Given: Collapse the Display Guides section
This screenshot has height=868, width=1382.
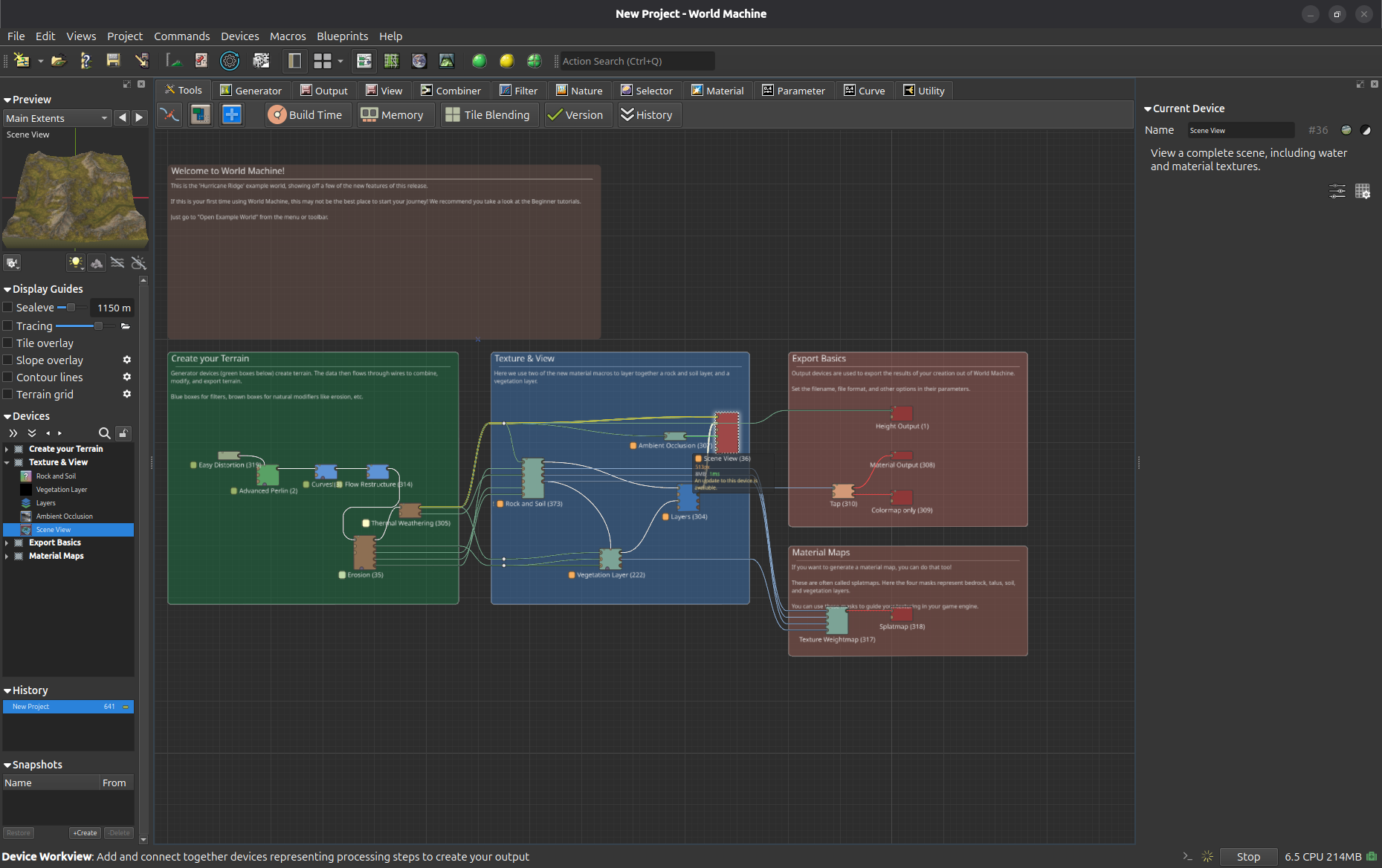Looking at the screenshot, I should coord(7,289).
